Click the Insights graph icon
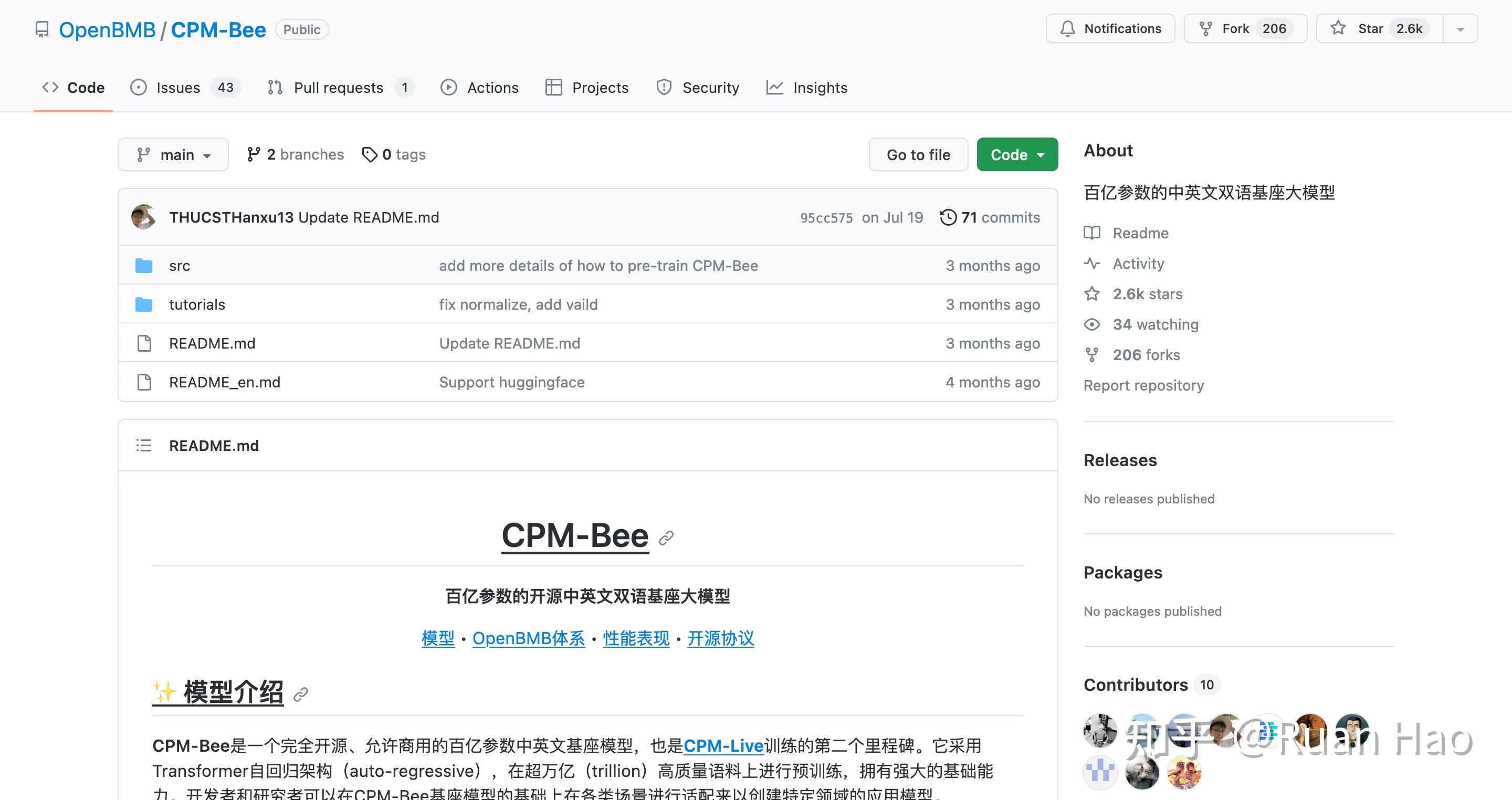 click(775, 88)
